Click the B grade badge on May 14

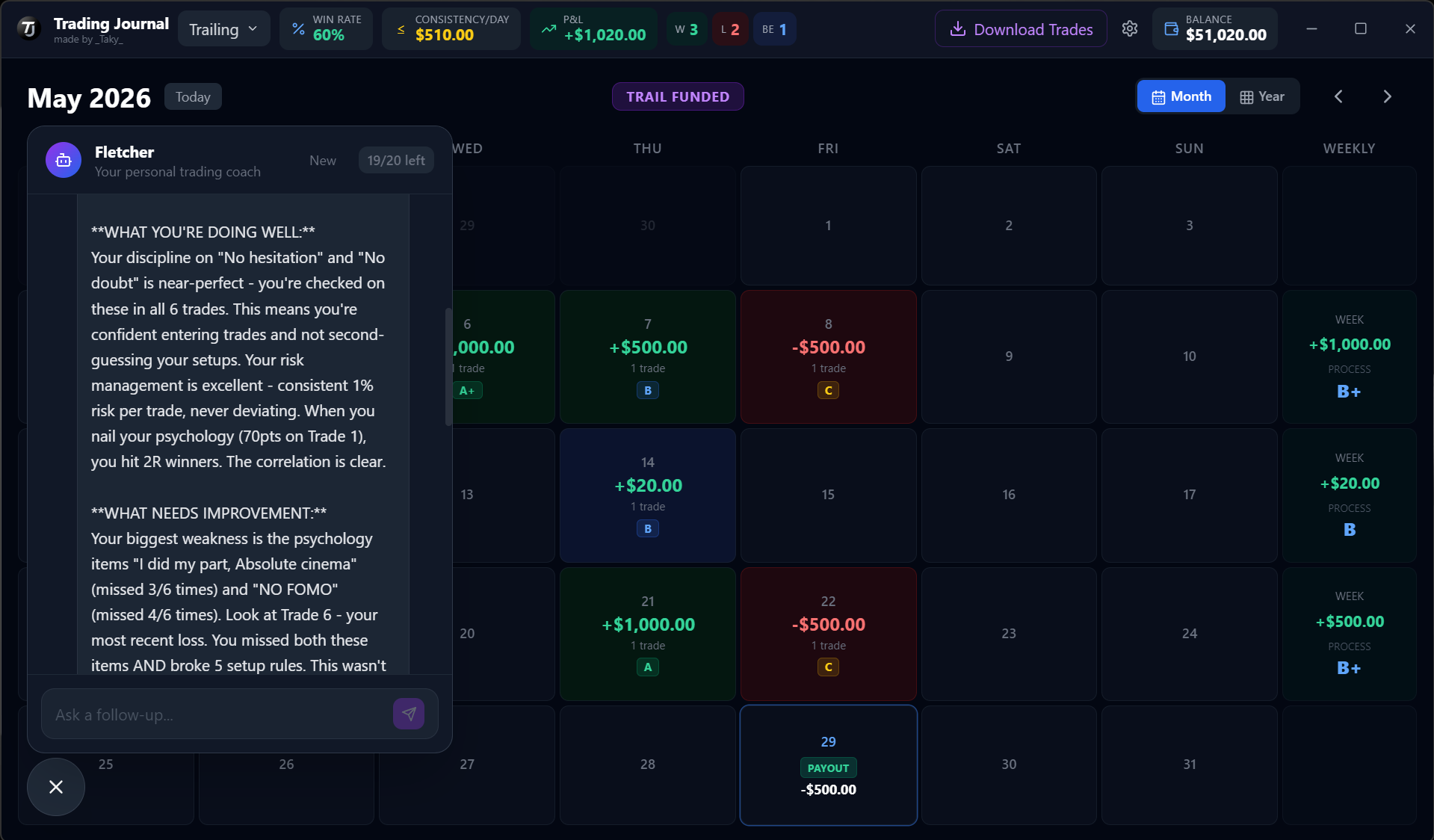[x=648, y=528]
